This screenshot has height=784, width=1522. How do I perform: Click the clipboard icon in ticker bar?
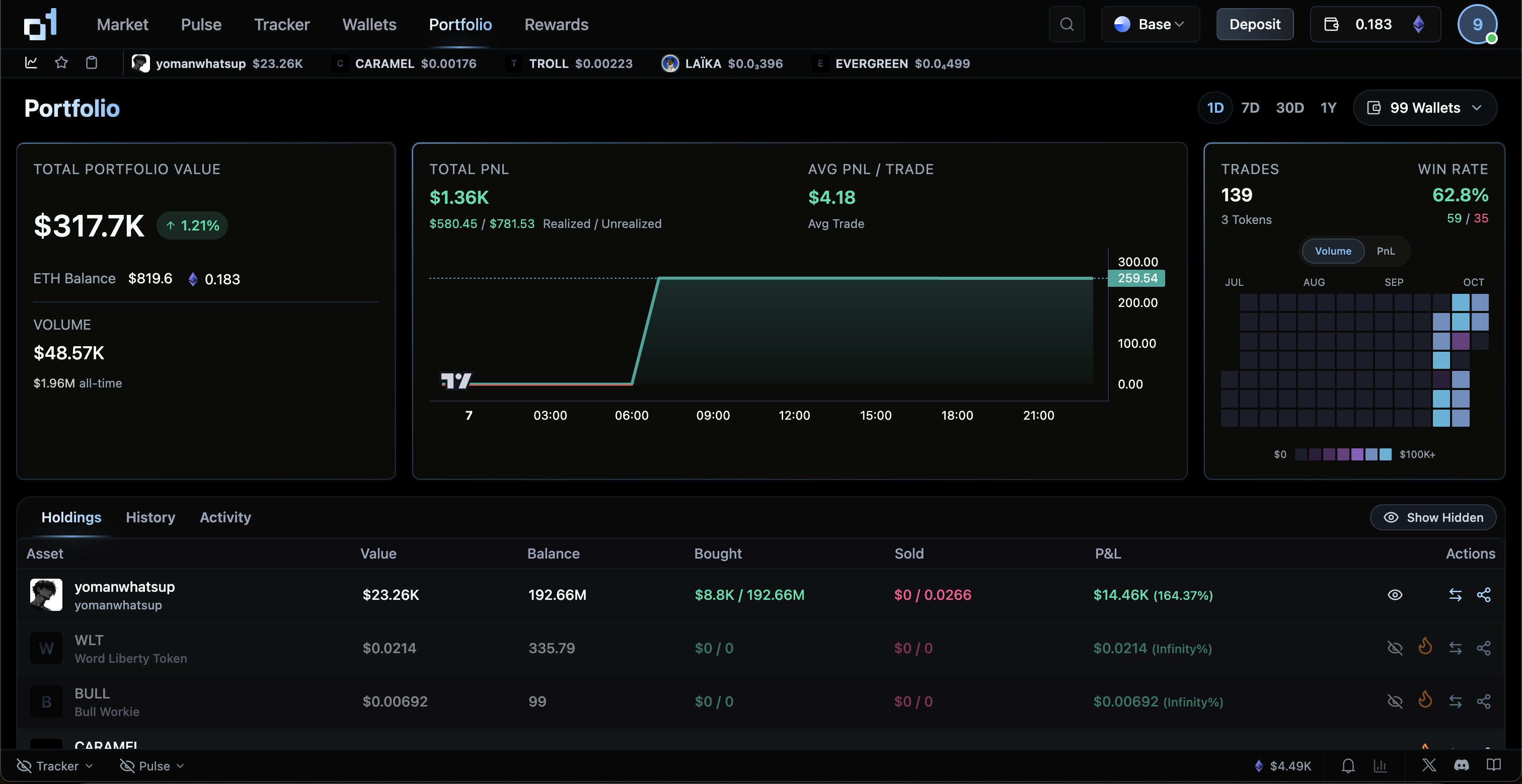click(x=92, y=62)
